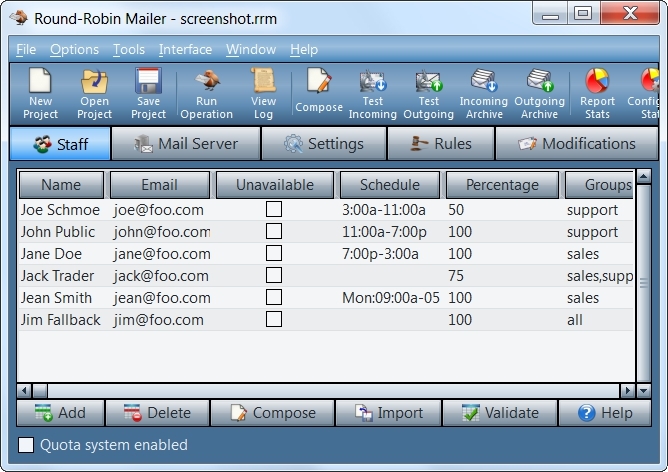Click the vertical scrollbar up arrow
The image size is (668, 472).
643,176
